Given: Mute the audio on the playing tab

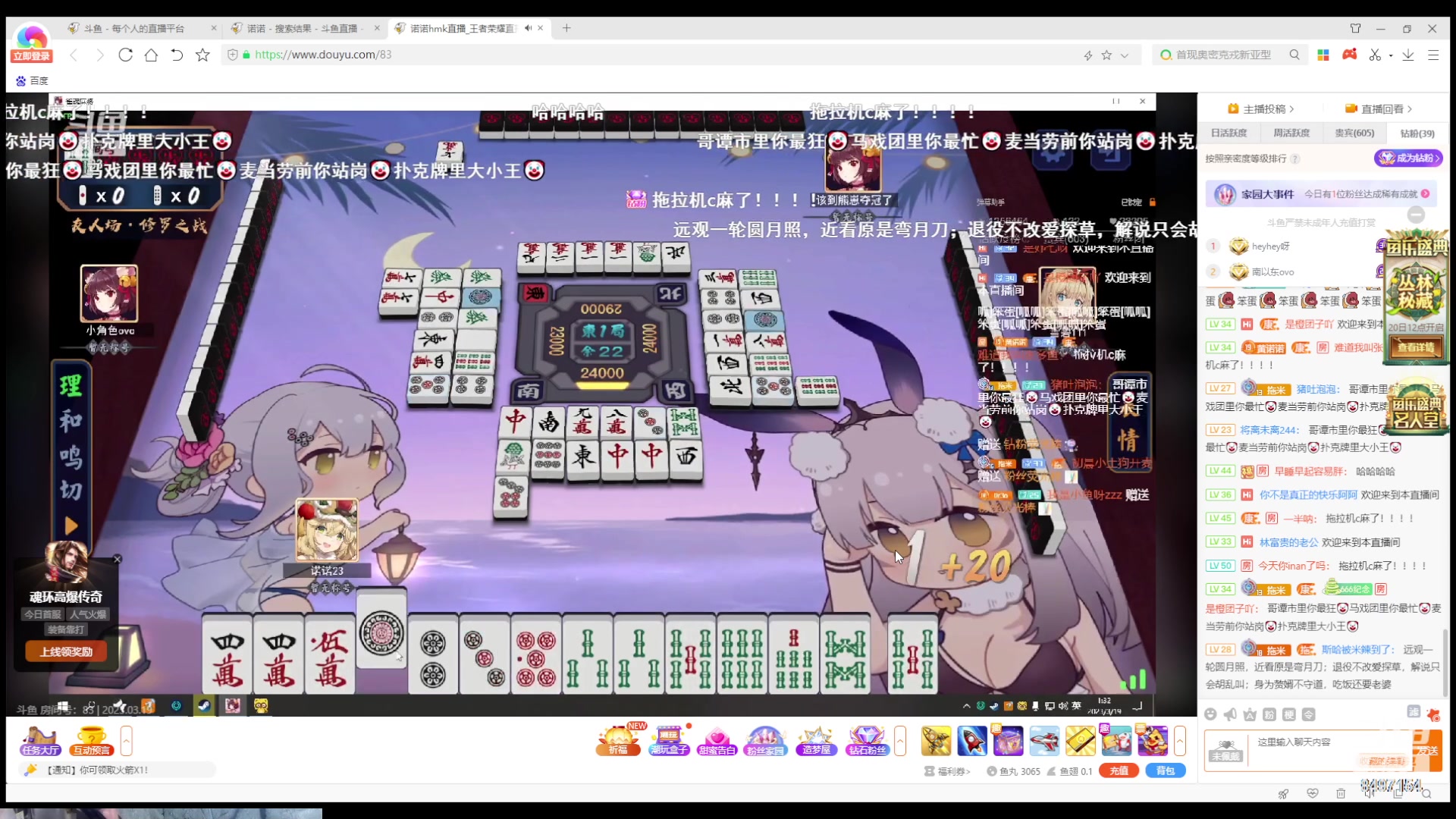Looking at the screenshot, I should pos(528,28).
